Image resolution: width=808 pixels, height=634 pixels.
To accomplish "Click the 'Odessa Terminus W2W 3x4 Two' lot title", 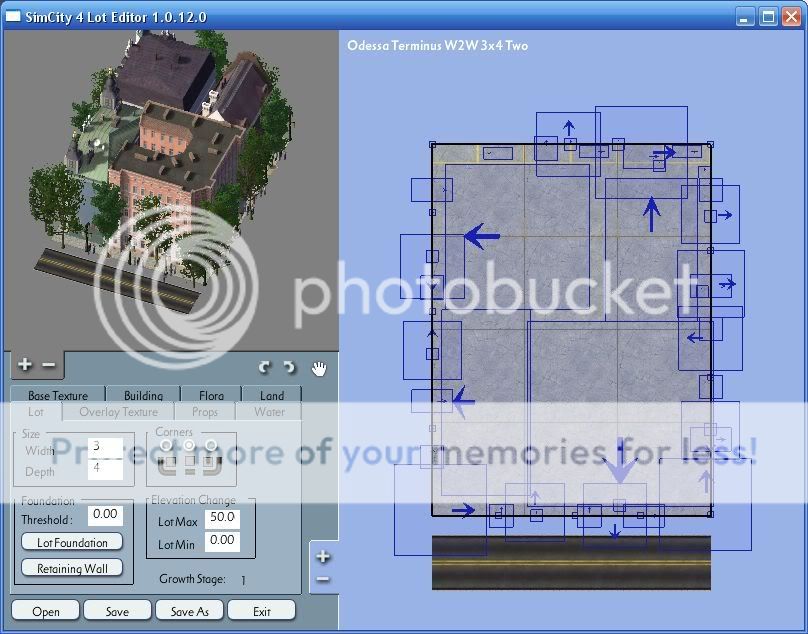I will click(x=437, y=46).
